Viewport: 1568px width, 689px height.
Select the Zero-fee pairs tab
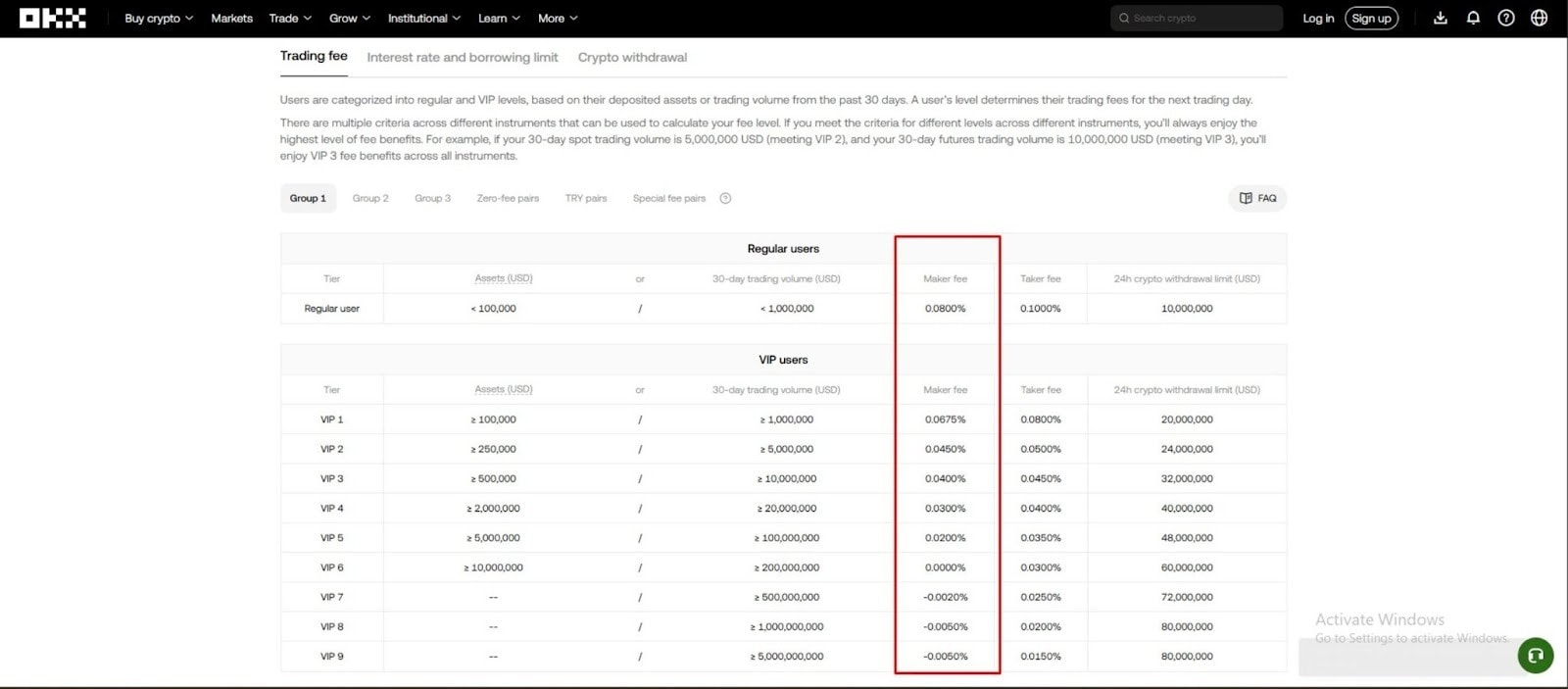(508, 198)
